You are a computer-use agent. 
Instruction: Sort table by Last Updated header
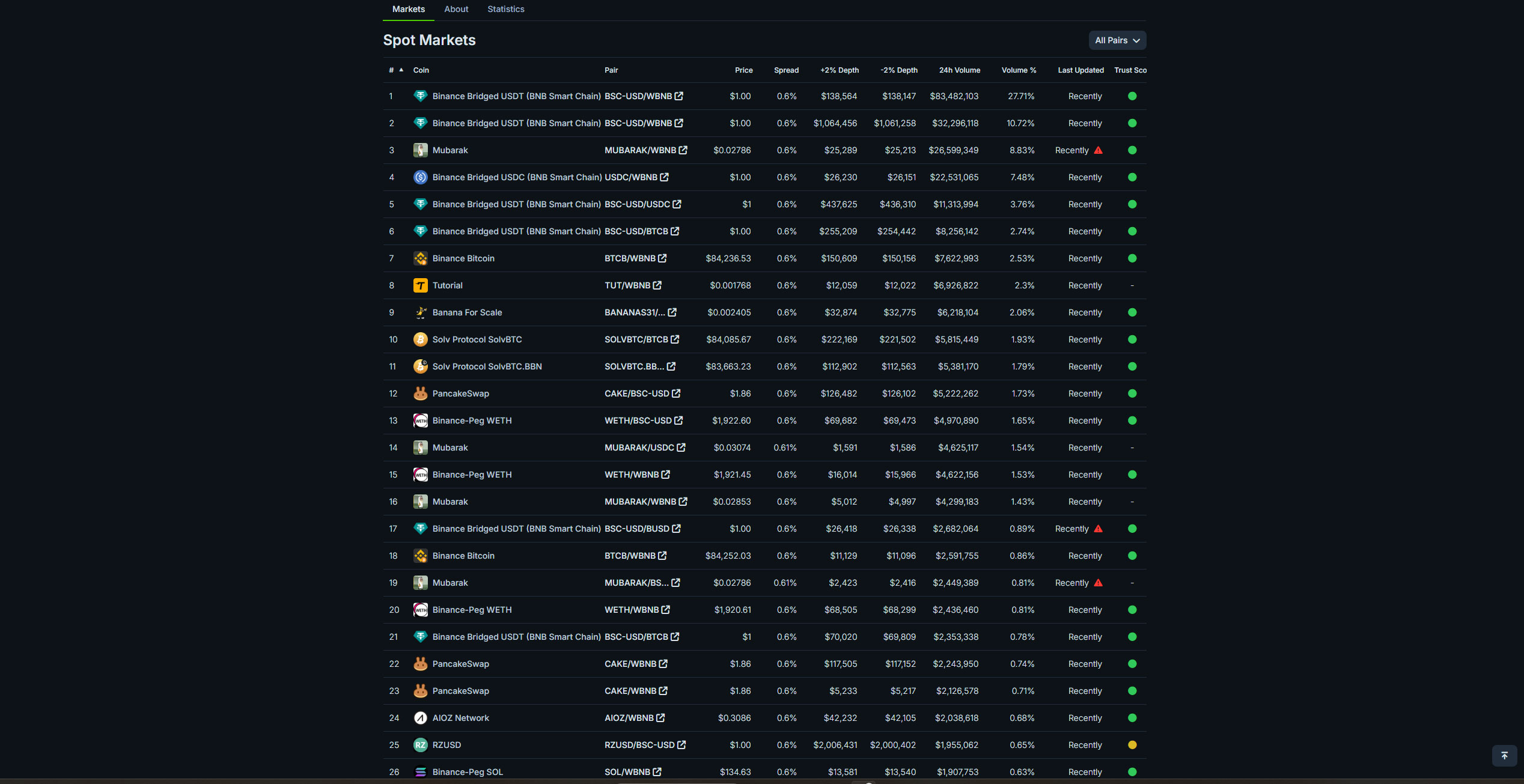pyautogui.click(x=1081, y=70)
